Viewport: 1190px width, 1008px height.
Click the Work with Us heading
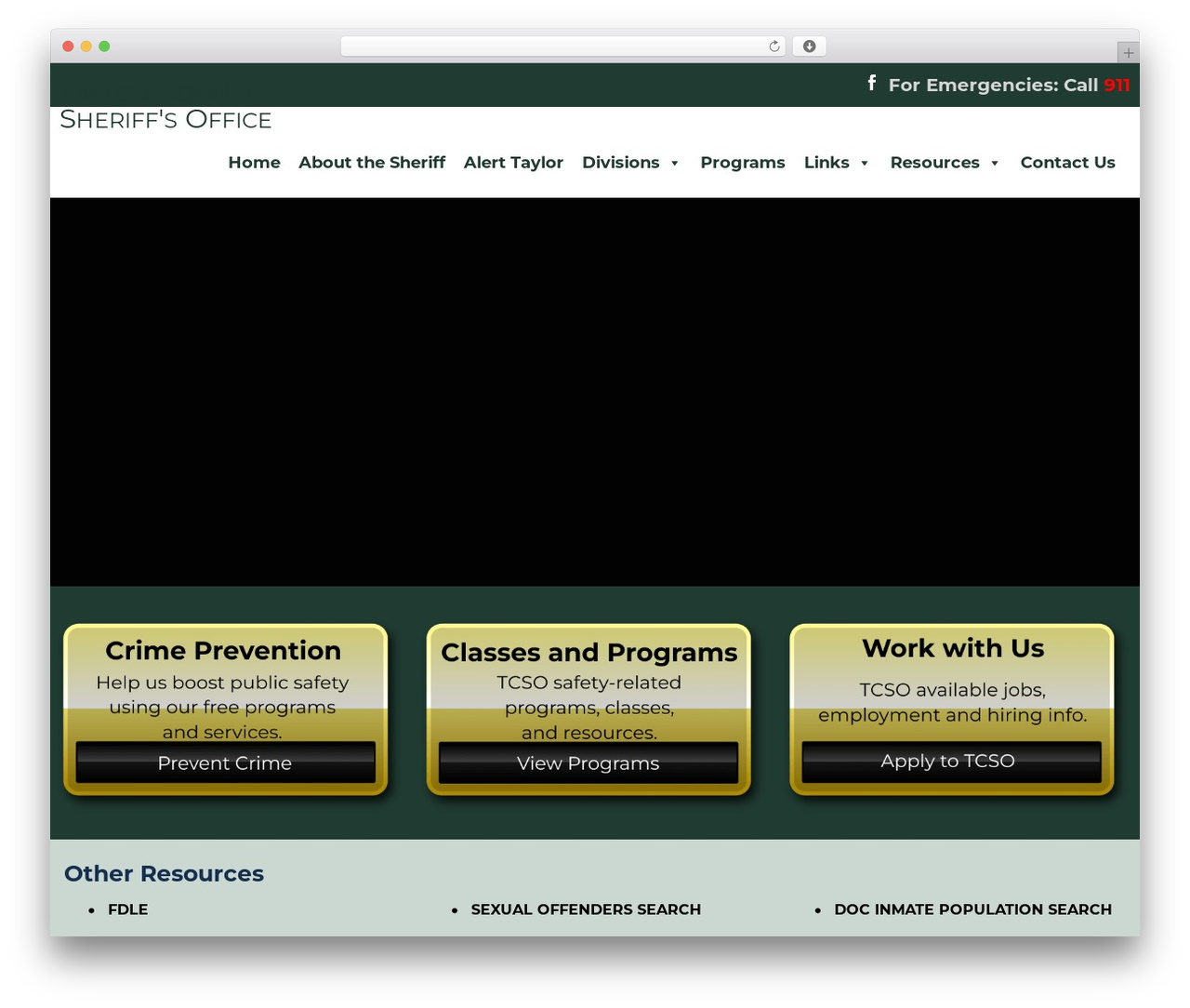[953, 648]
